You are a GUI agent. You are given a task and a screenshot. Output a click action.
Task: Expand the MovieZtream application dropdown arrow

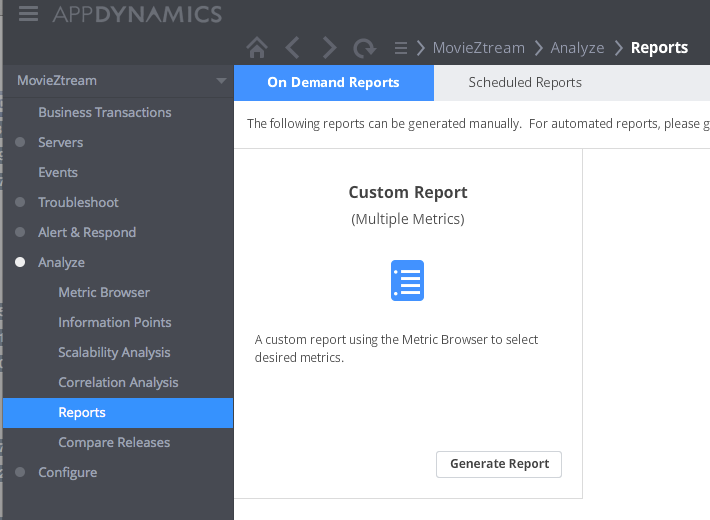click(221, 81)
